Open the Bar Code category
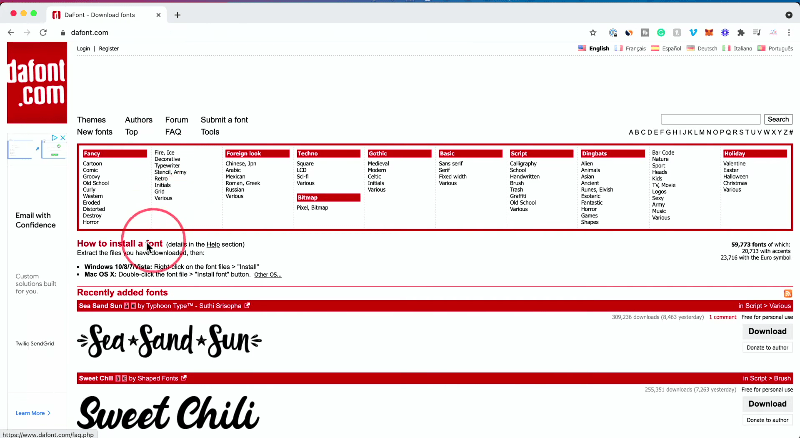 [x=663, y=153]
